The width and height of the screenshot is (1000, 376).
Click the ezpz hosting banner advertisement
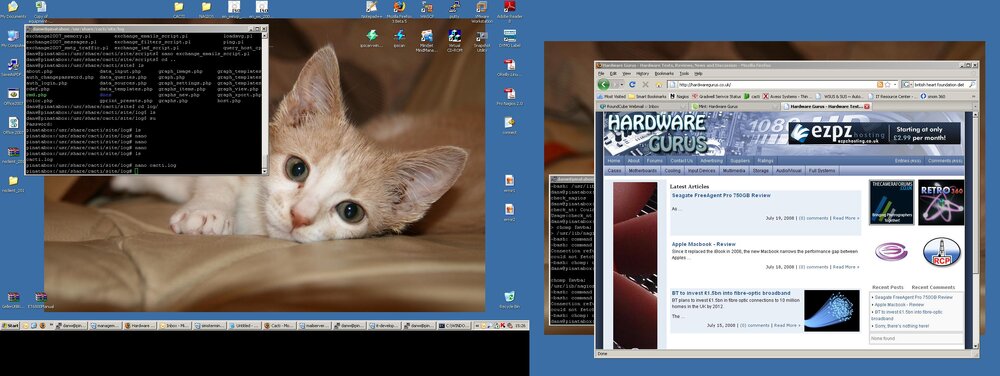tap(874, 133)
